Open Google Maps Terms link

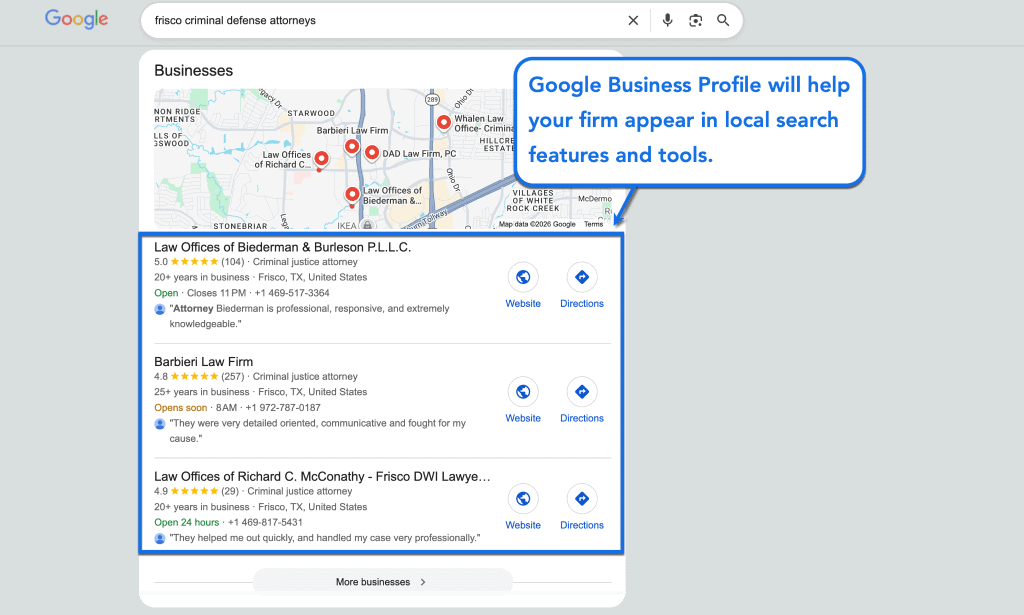[x=594, y=224]
